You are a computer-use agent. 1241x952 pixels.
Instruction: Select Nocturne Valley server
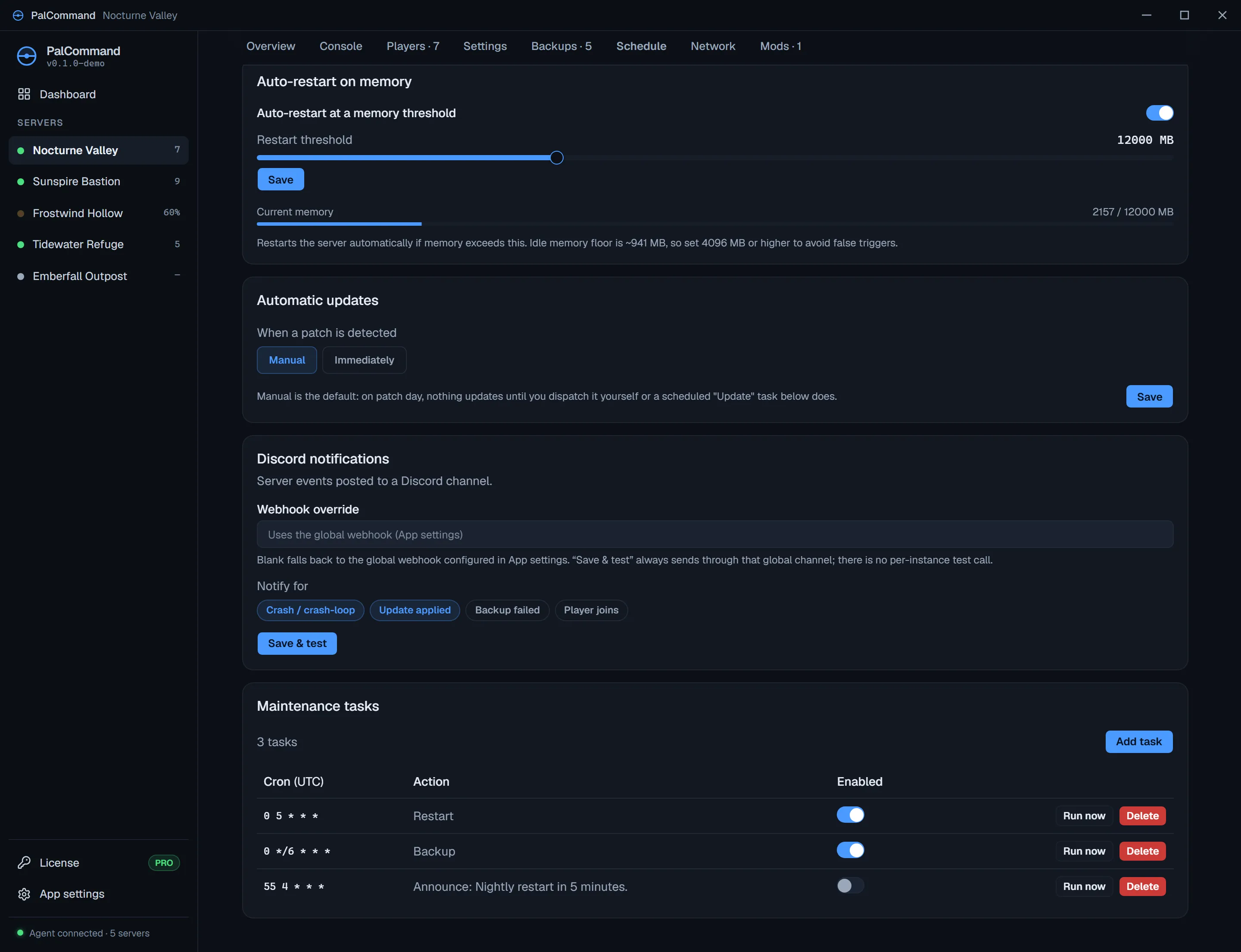99,150
